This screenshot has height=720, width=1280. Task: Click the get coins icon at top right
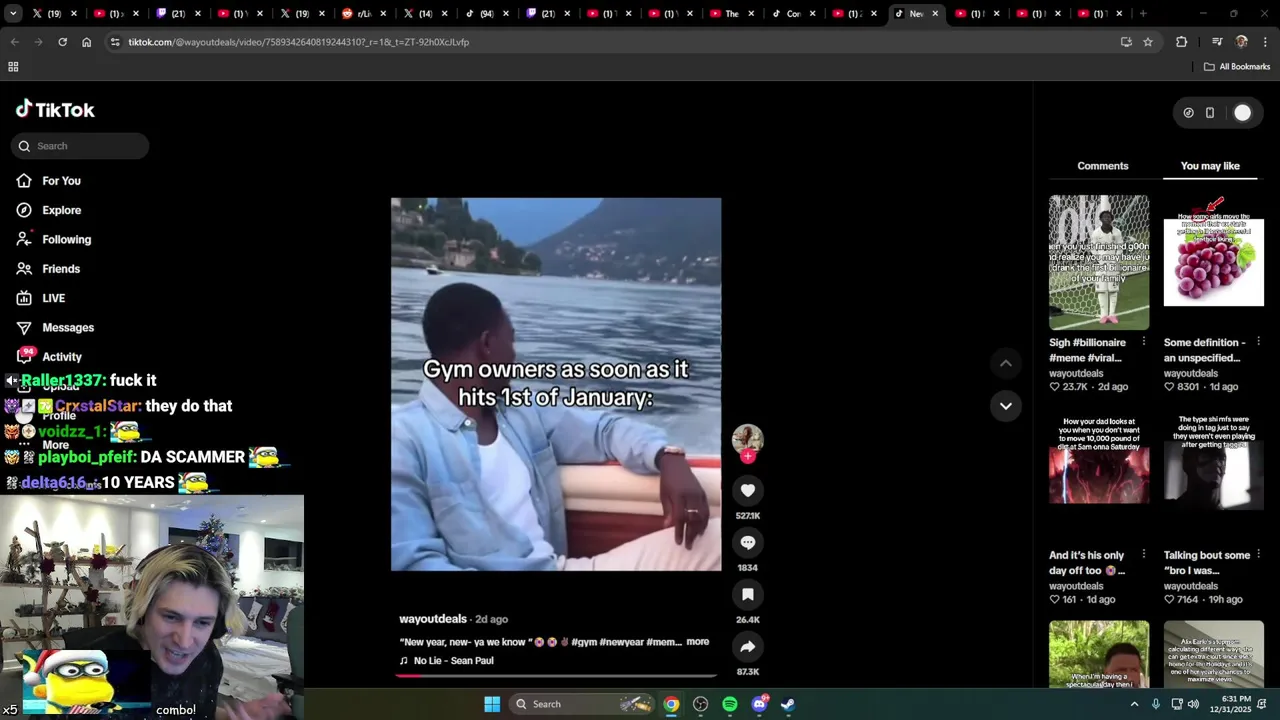pos(1188,113)
